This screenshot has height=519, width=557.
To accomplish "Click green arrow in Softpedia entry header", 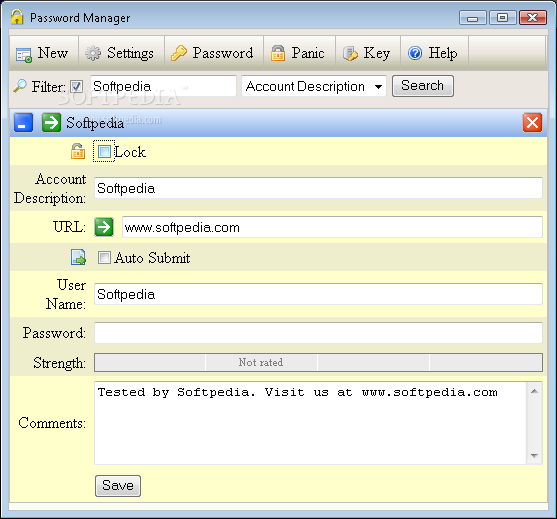I will 51,123.
